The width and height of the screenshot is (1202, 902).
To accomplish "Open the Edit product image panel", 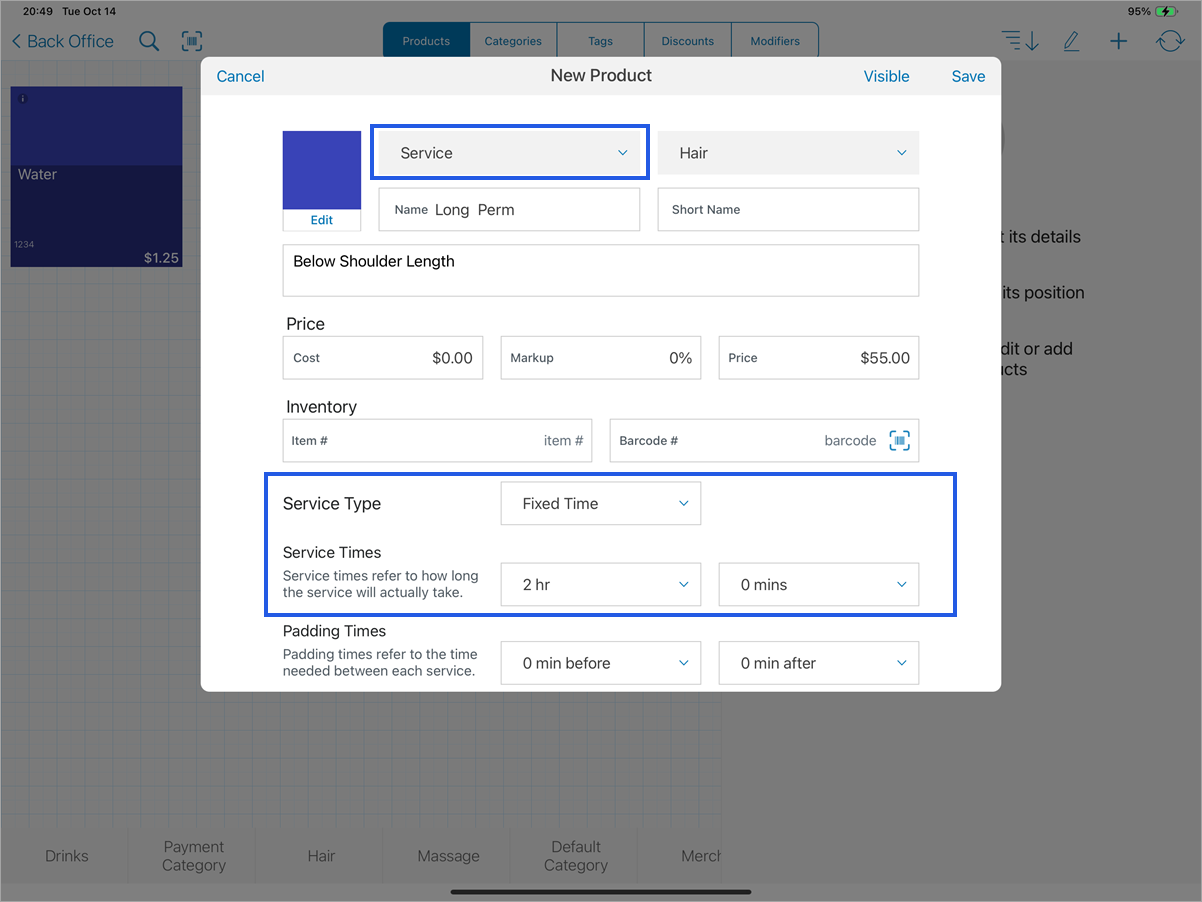I will tap(321, 219).
